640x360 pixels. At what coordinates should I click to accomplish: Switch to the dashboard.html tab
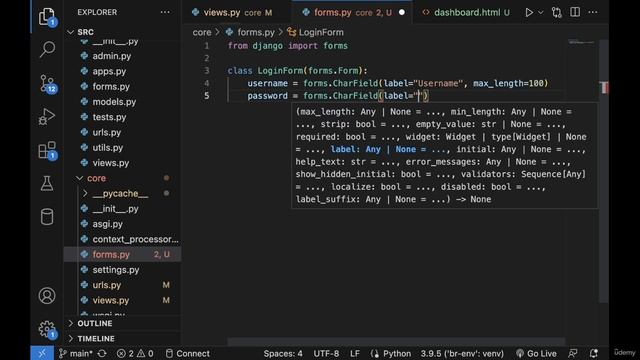(x=465, y=13)
